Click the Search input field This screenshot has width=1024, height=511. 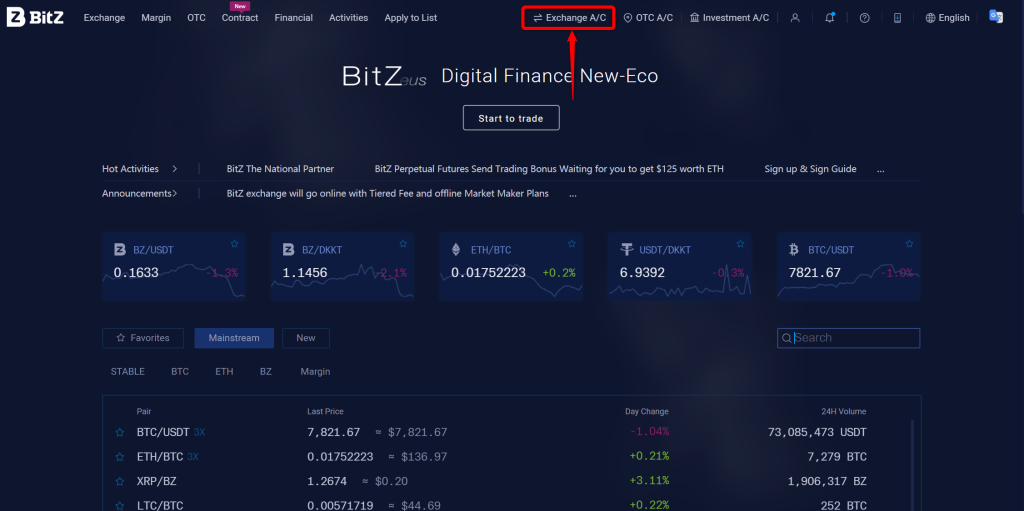(848, 338)
